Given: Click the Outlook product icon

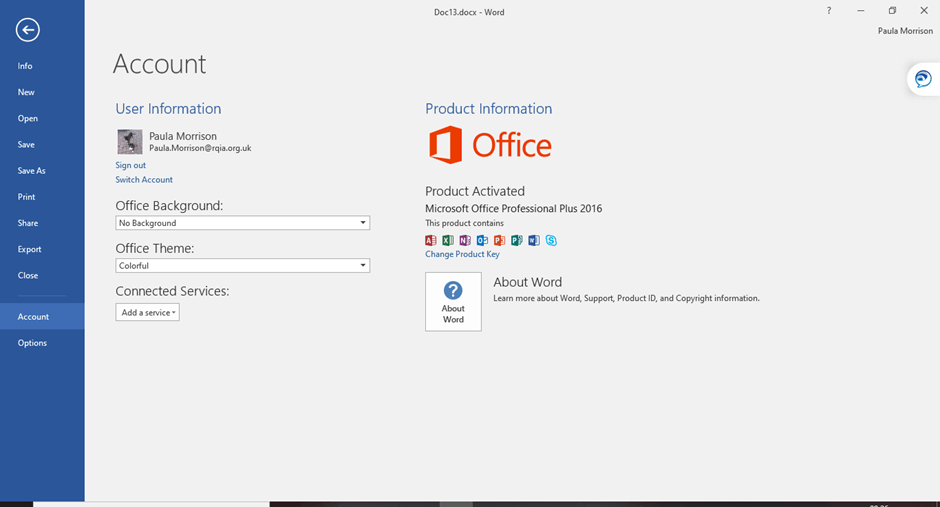Looking at the screenshot, I should (482, 240).
